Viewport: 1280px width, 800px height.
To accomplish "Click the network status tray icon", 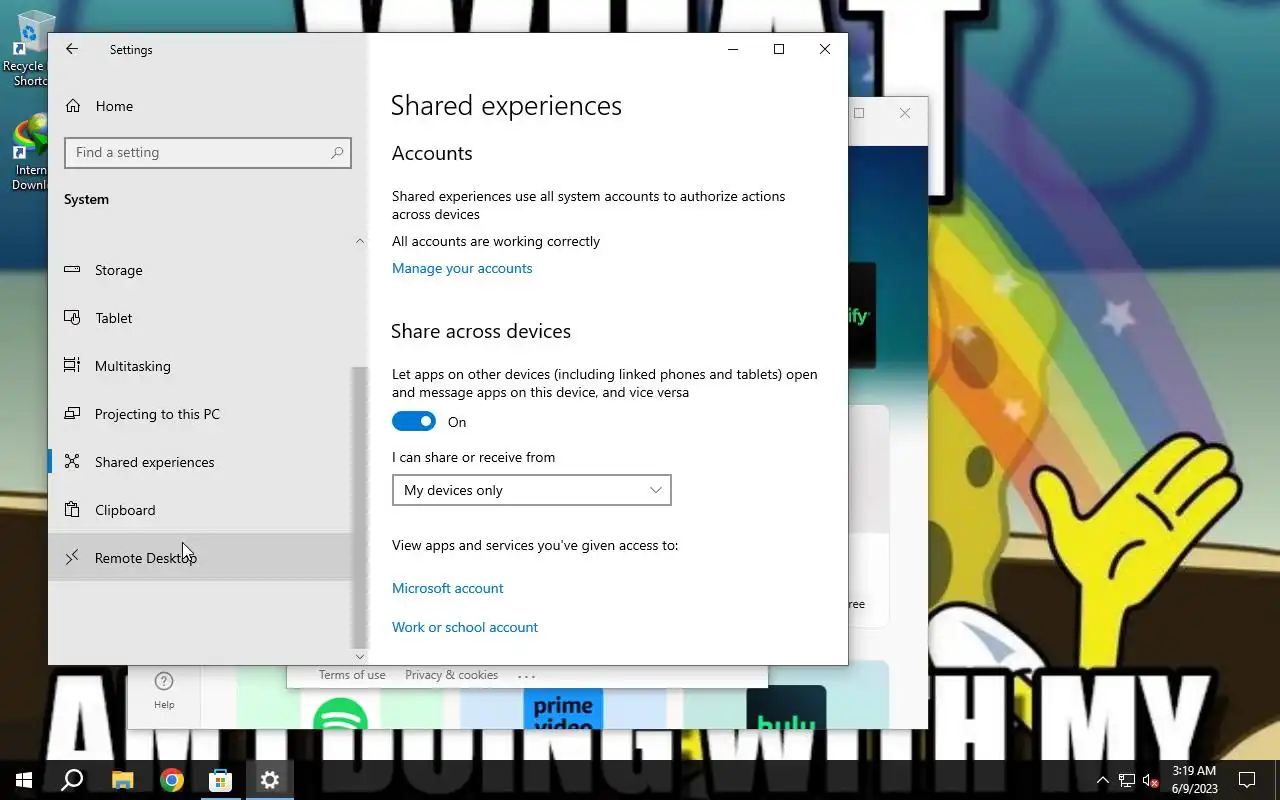I will (x=1127, y=780).
